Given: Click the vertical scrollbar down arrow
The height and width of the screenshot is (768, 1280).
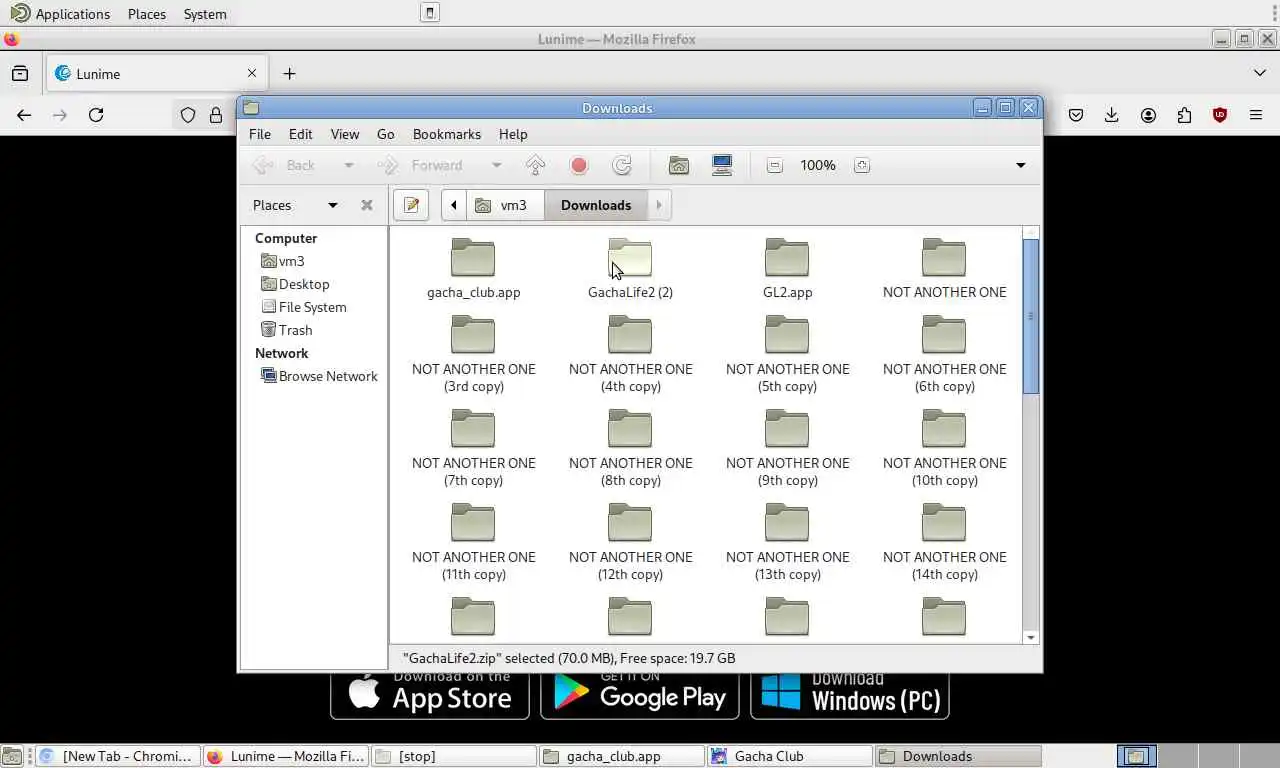Looking at the screenshot, I should (x=1031, y=637).
